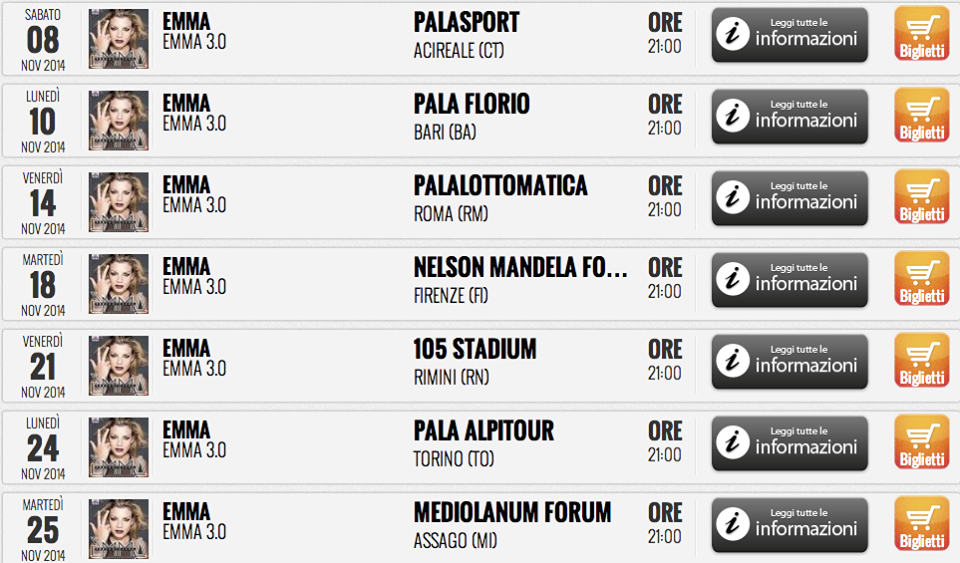Click informazioni button for the Roma concert
The image size is (960, 563).
(x=789, y=198)
